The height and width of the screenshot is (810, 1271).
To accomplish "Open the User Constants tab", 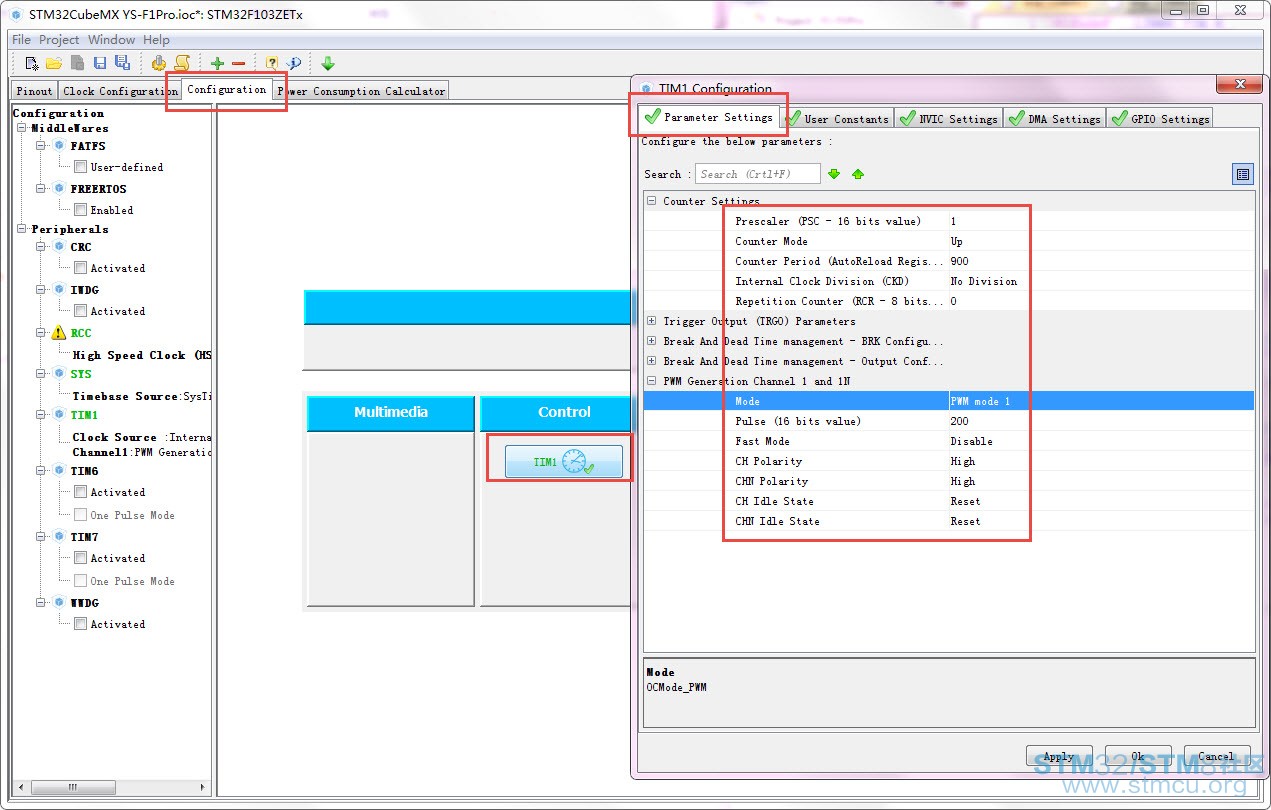I will (836, 118).
